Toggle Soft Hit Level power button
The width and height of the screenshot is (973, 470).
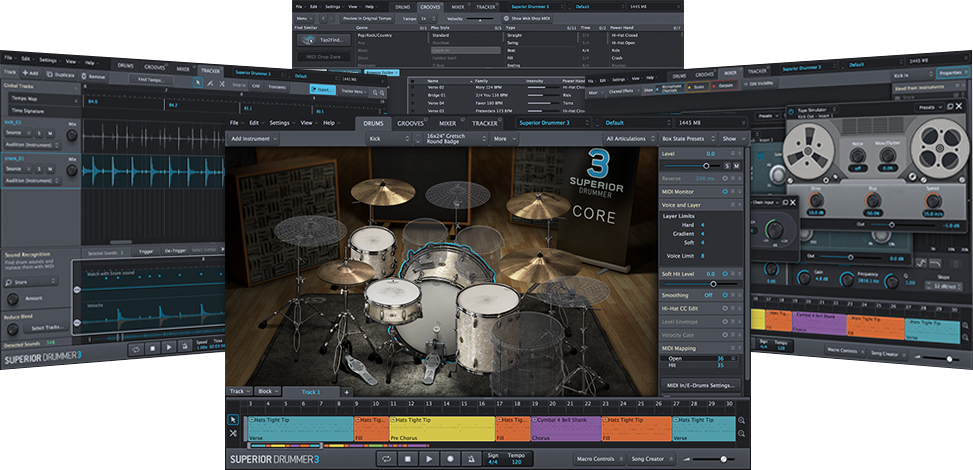(725, 274)
